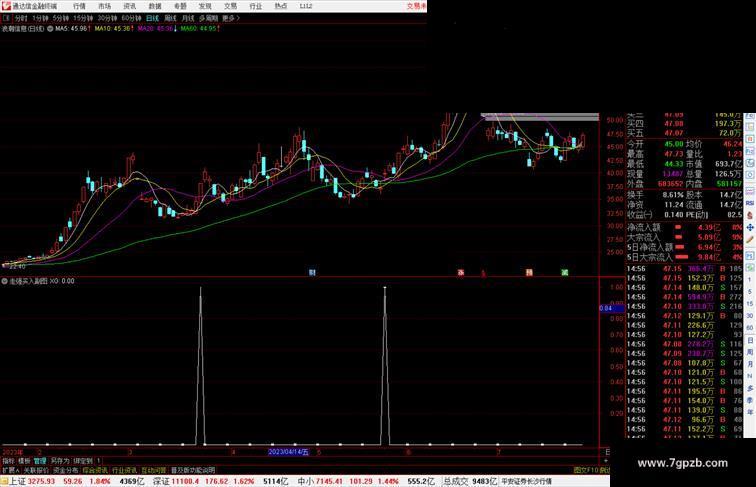This screenshot has height=487, width=756.
Task: Click the 60-minute shortcut in right sidebar
Action: [750, 328]
